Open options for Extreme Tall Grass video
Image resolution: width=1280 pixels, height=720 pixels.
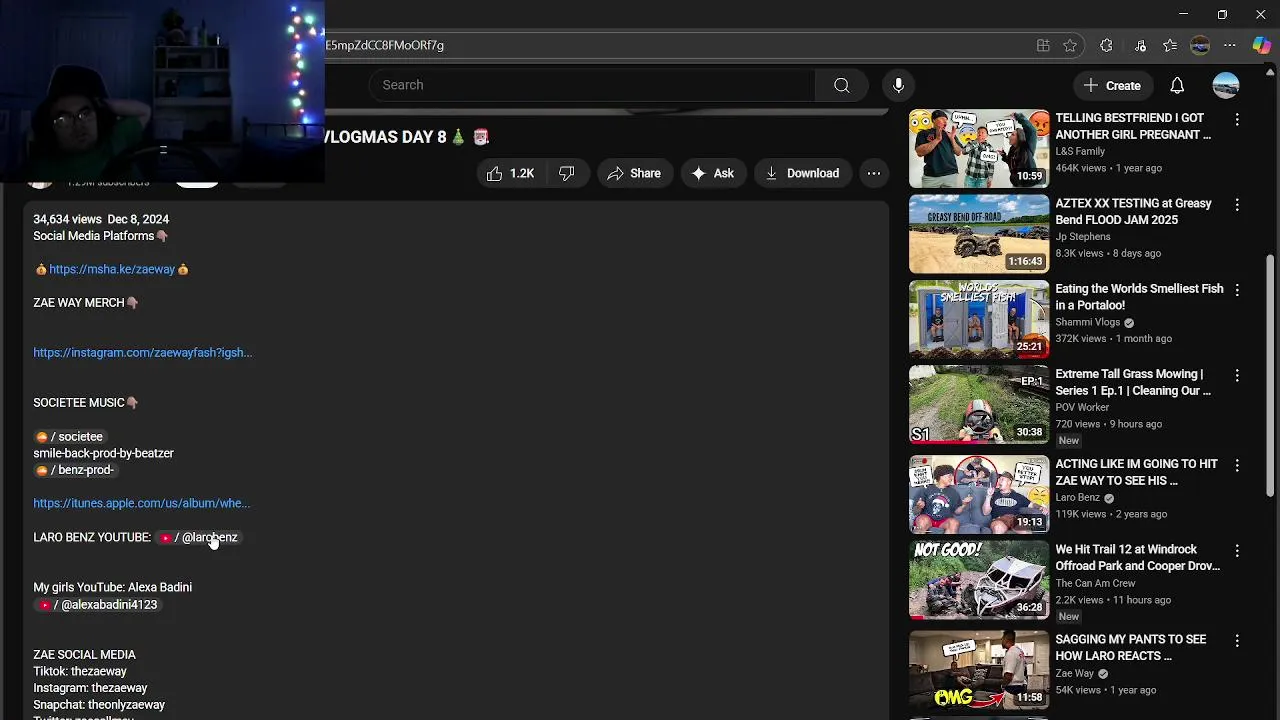tap(1237, 375)
